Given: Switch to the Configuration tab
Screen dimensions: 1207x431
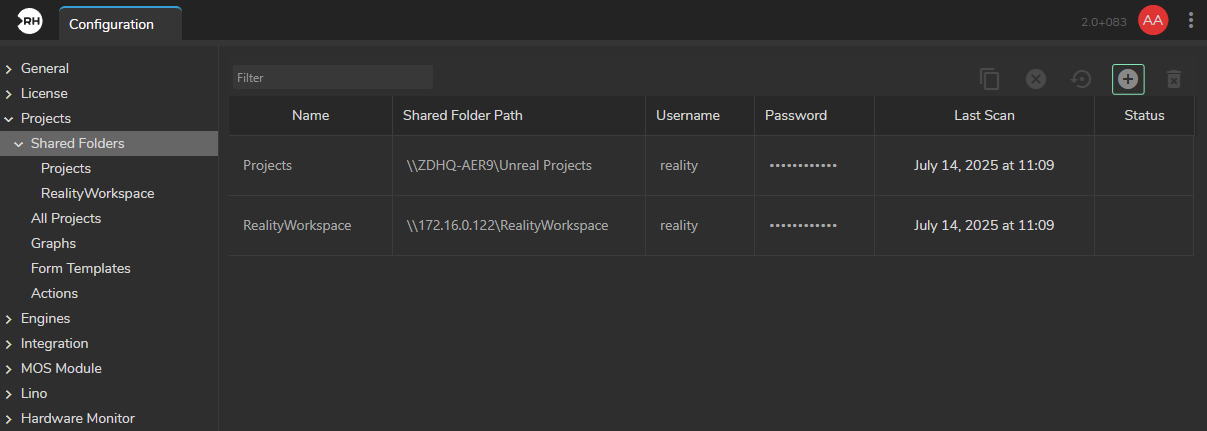Looking at the screenshot, I should [111, 24].
